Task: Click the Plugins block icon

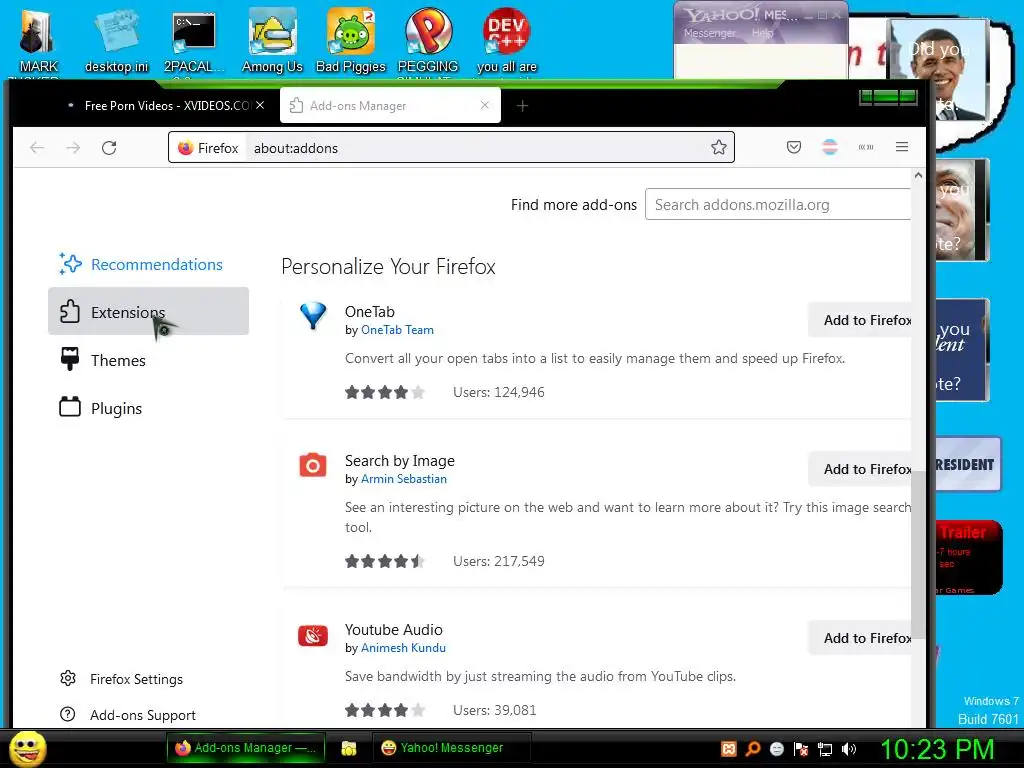Action: point(70,407)
